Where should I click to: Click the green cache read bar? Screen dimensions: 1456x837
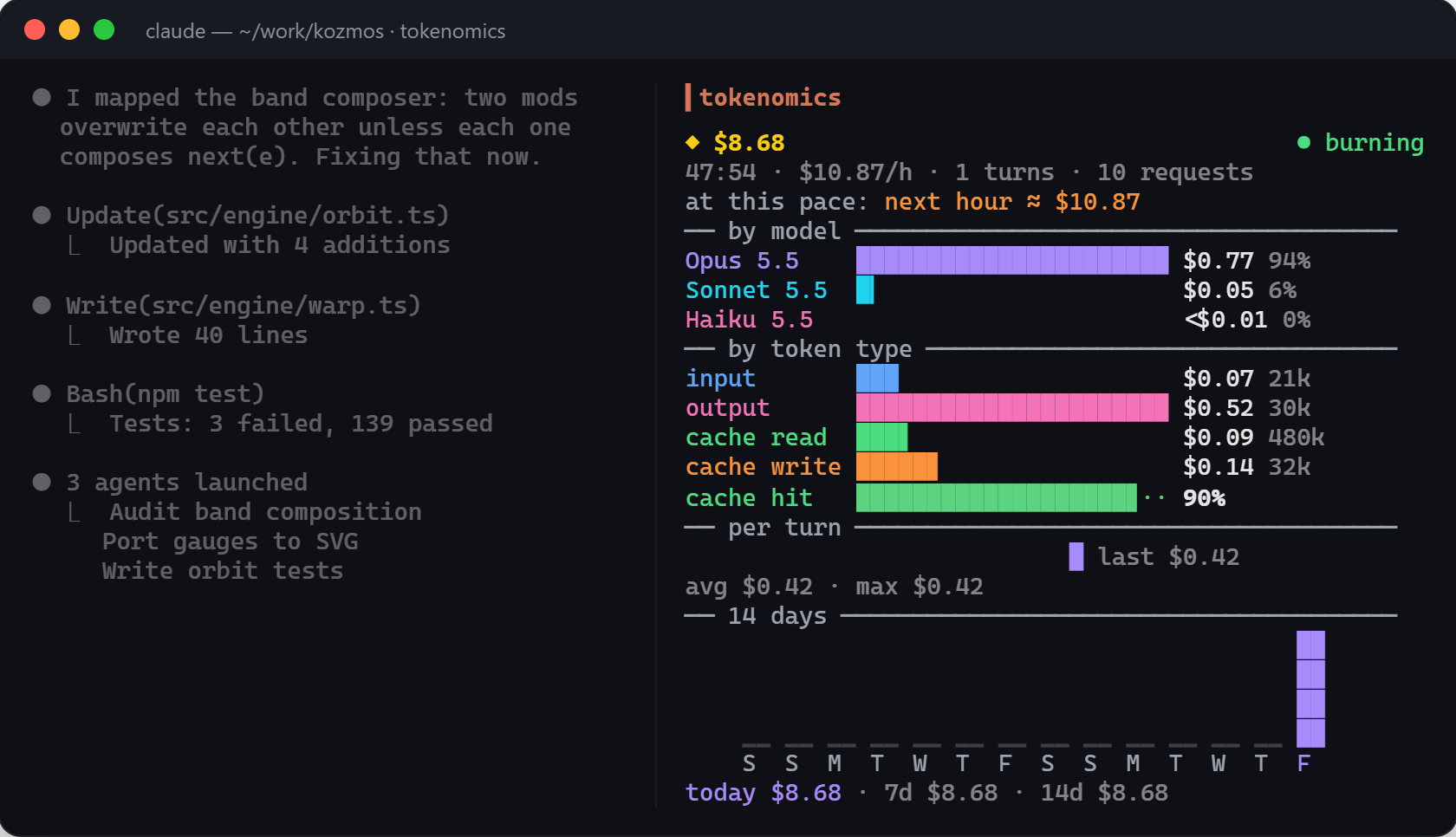pos(881,437)
